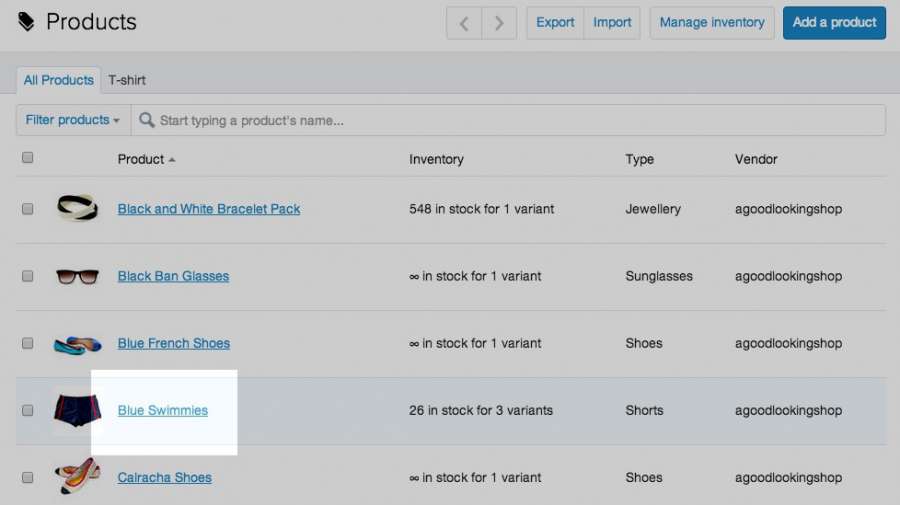Select the Blue Swimmies row checkbox
The image size is (900, 505).
28,410
